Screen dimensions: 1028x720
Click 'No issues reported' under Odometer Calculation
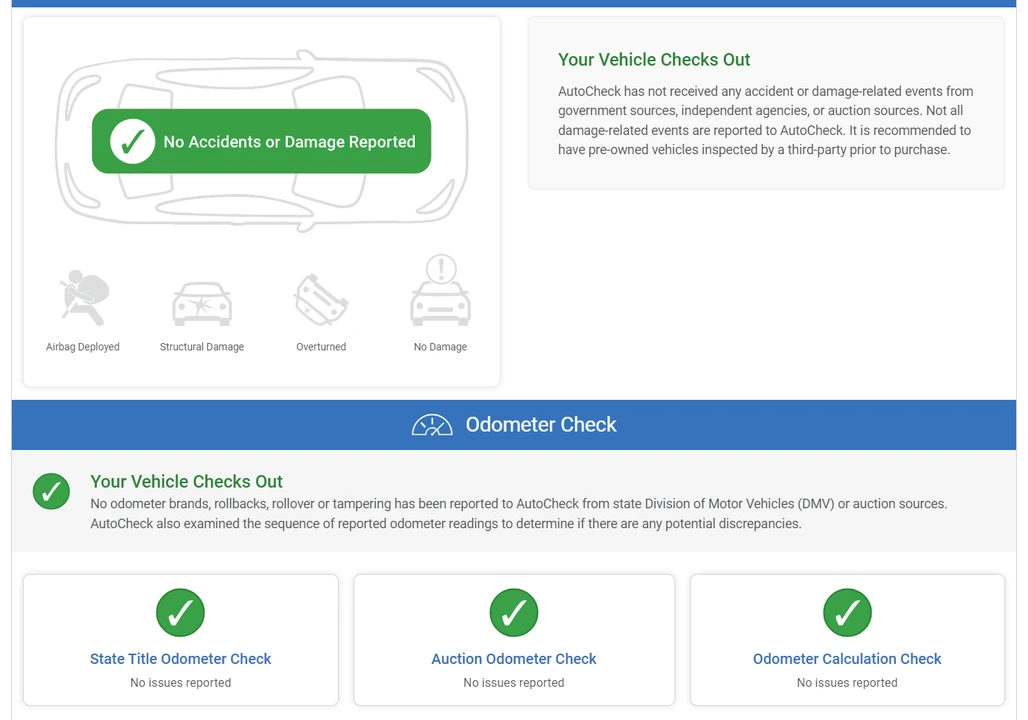coord(847,683)
